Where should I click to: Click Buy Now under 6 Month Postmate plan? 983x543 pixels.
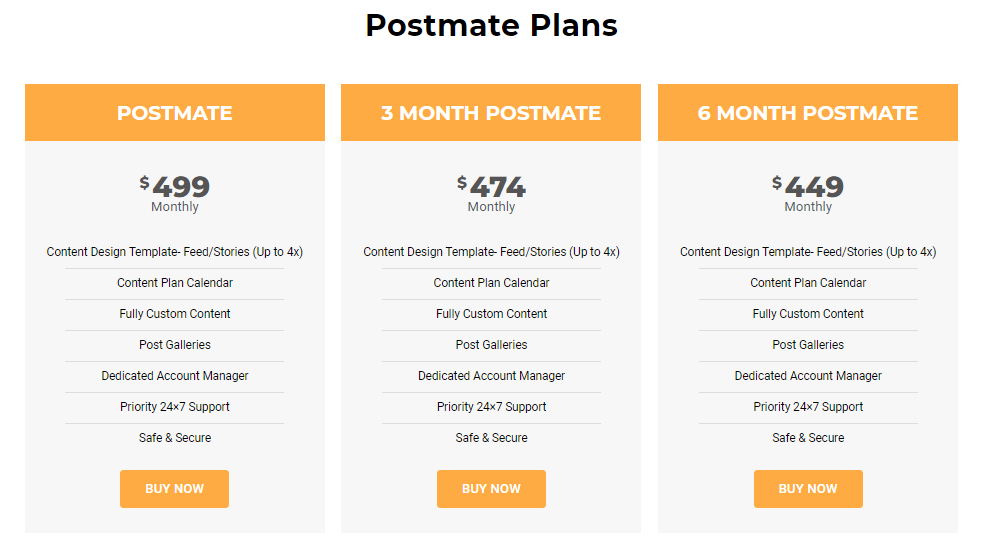[808, 488]
